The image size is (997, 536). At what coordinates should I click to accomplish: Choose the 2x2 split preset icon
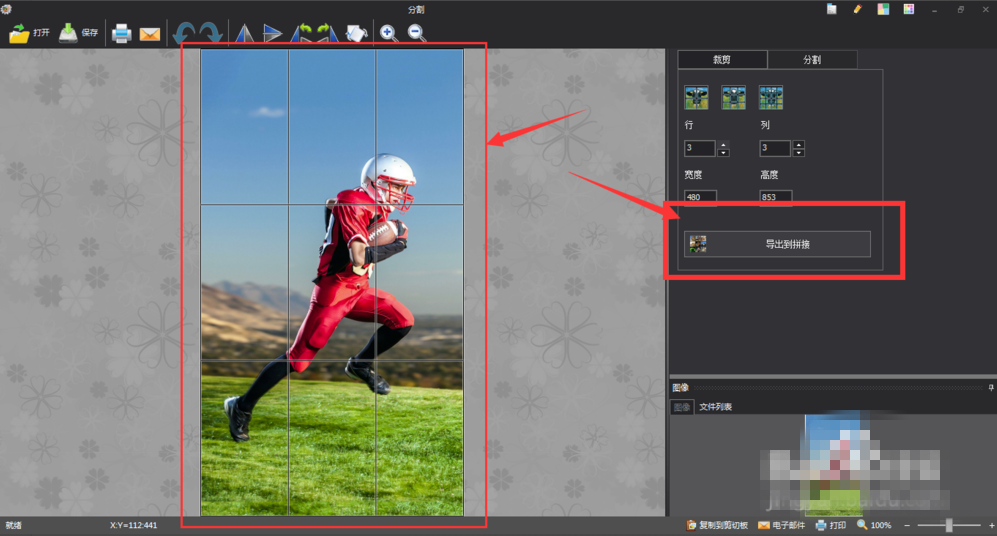click(x=696, y=98)
